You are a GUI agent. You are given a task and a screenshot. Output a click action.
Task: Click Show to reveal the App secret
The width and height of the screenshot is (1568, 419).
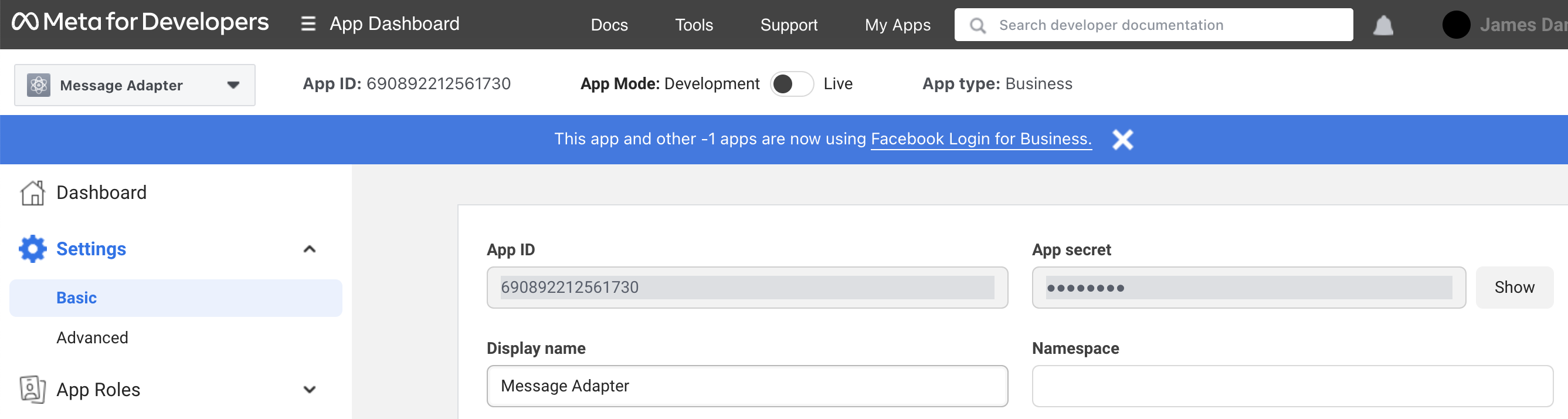[1515, 288]
